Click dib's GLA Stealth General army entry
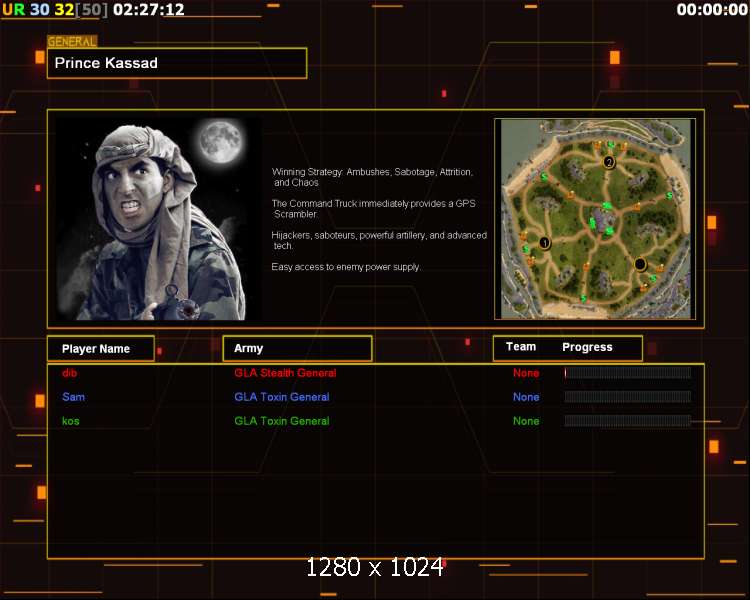This screenshot has height=600, width=750. coord(285,373)
